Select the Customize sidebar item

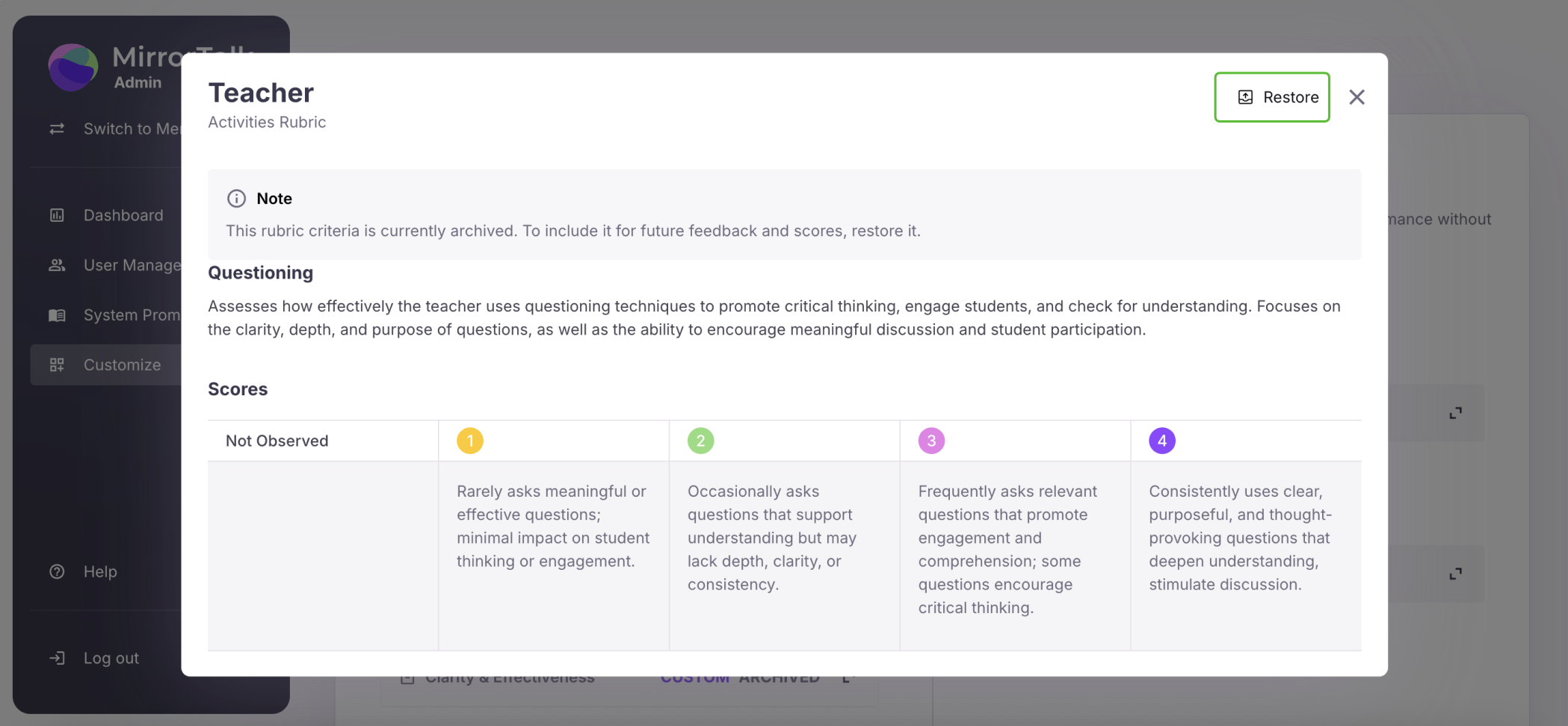(122, 364)
